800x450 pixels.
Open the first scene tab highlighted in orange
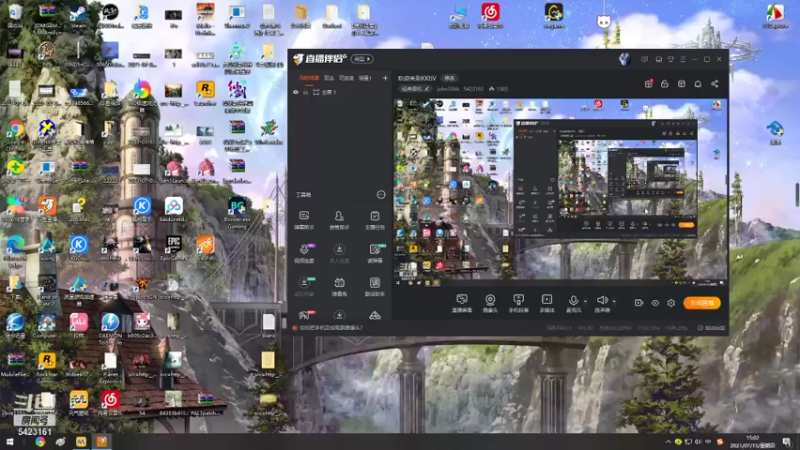tap(309, 78)
